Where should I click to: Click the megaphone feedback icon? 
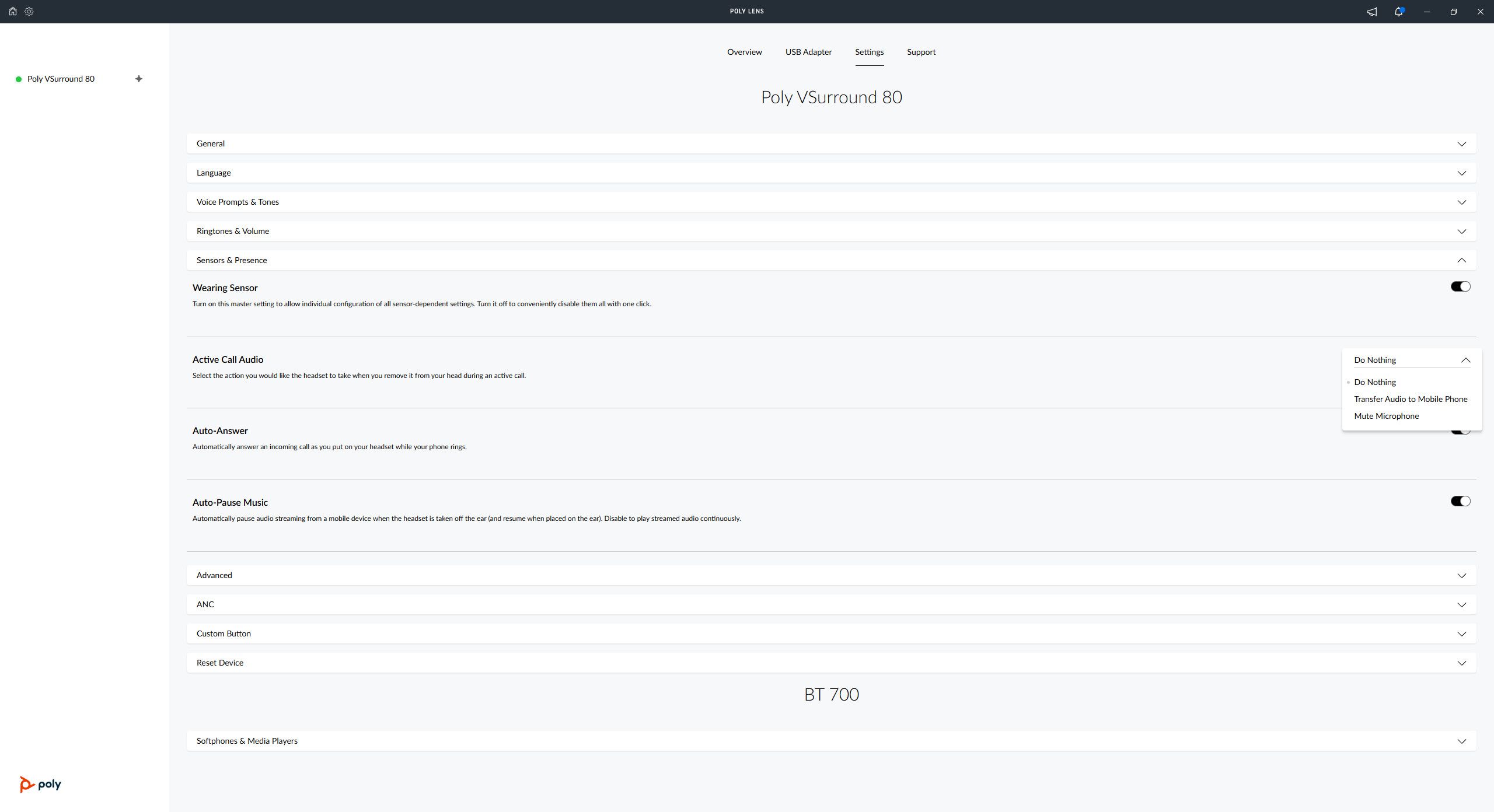coord(1372,12)
